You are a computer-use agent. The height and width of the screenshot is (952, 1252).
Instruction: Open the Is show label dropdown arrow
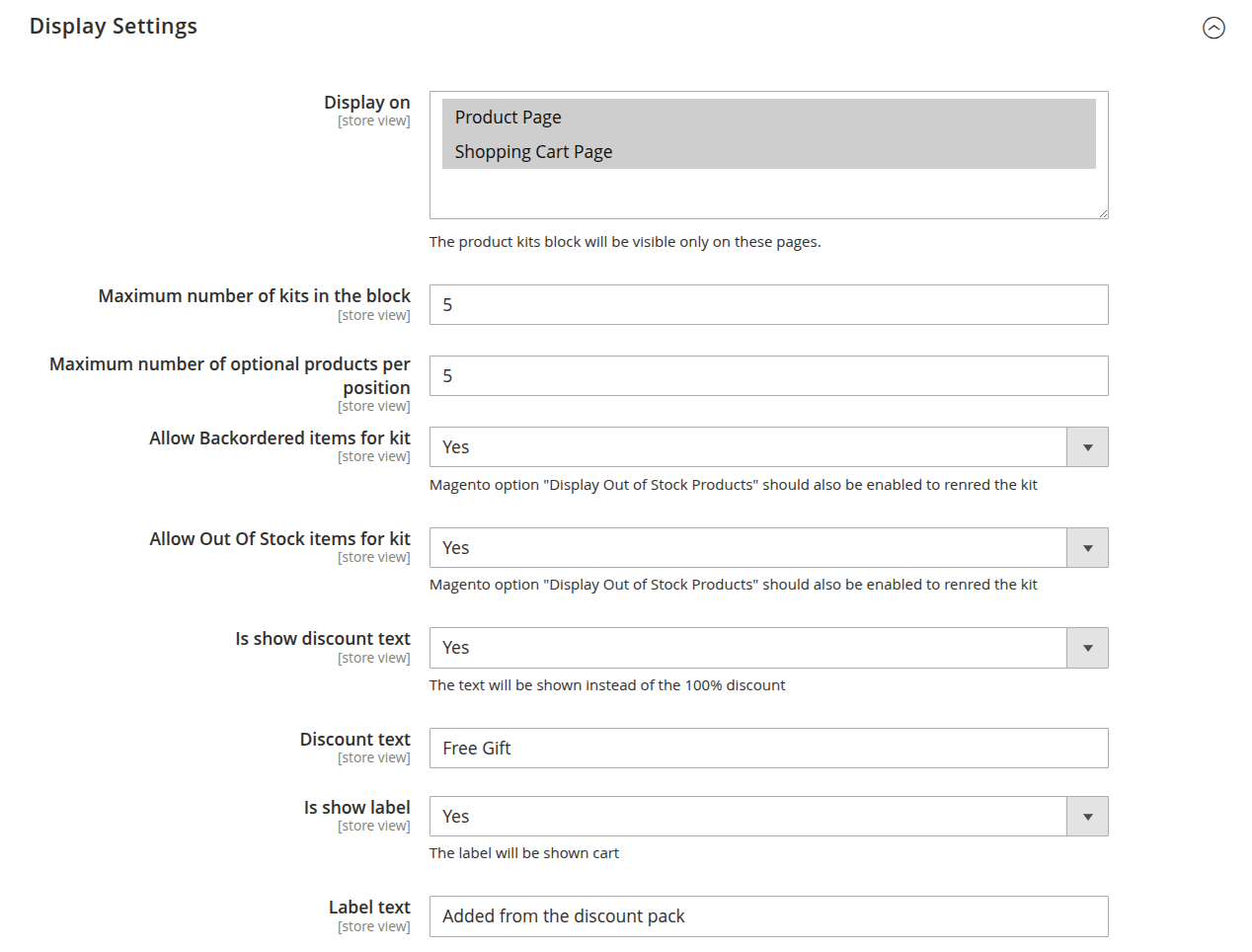point(1087,816)
